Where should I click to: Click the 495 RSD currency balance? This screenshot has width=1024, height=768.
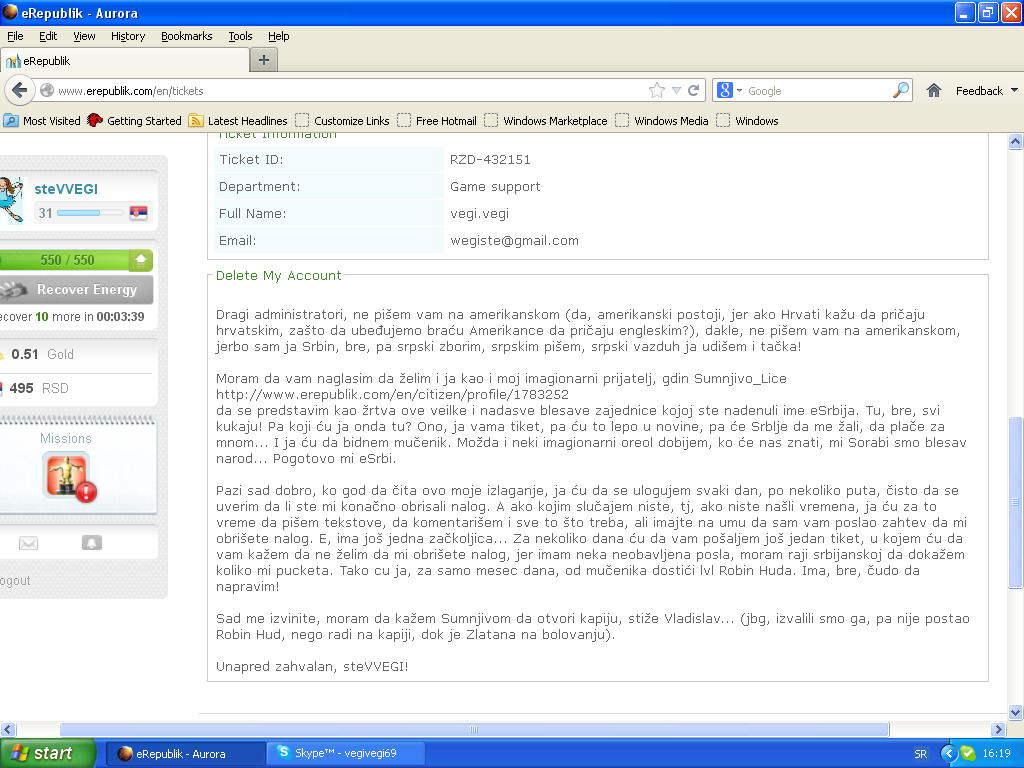point(39,388)
